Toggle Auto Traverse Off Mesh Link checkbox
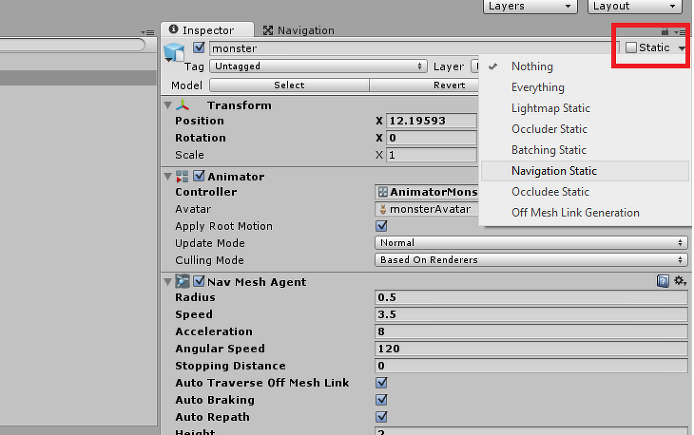The width and height of the screenshot is (694, 435). click(x=382, y=383)
